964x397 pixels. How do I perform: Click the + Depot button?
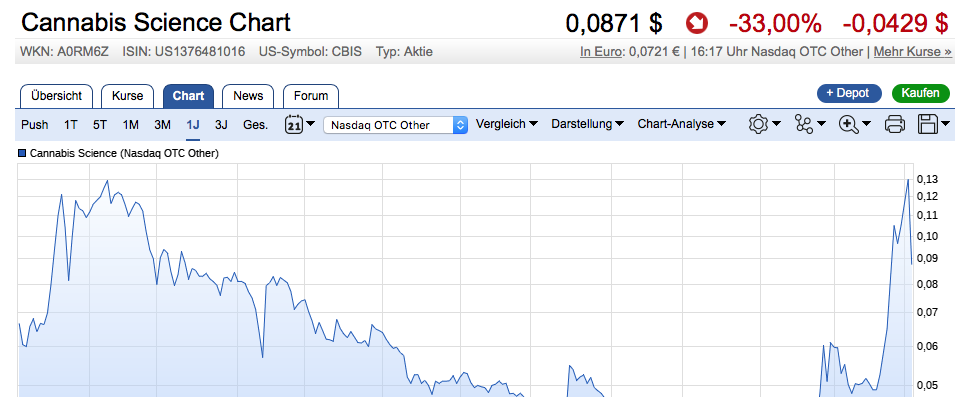tap(849, 93)
